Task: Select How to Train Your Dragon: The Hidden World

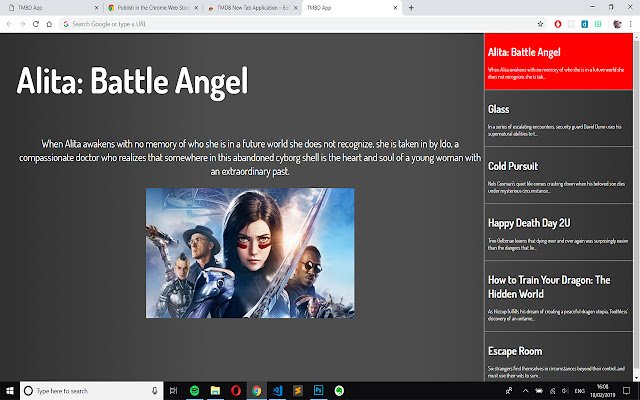Action: [x=558, y=296]
